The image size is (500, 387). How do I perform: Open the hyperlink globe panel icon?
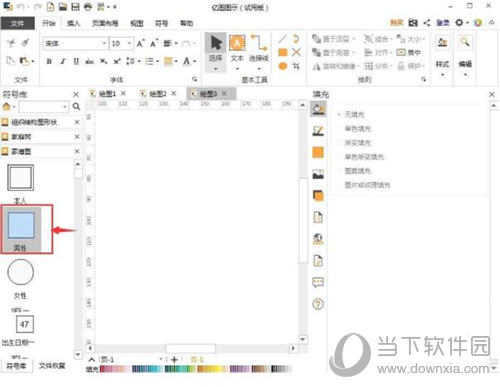click(318, 239)
